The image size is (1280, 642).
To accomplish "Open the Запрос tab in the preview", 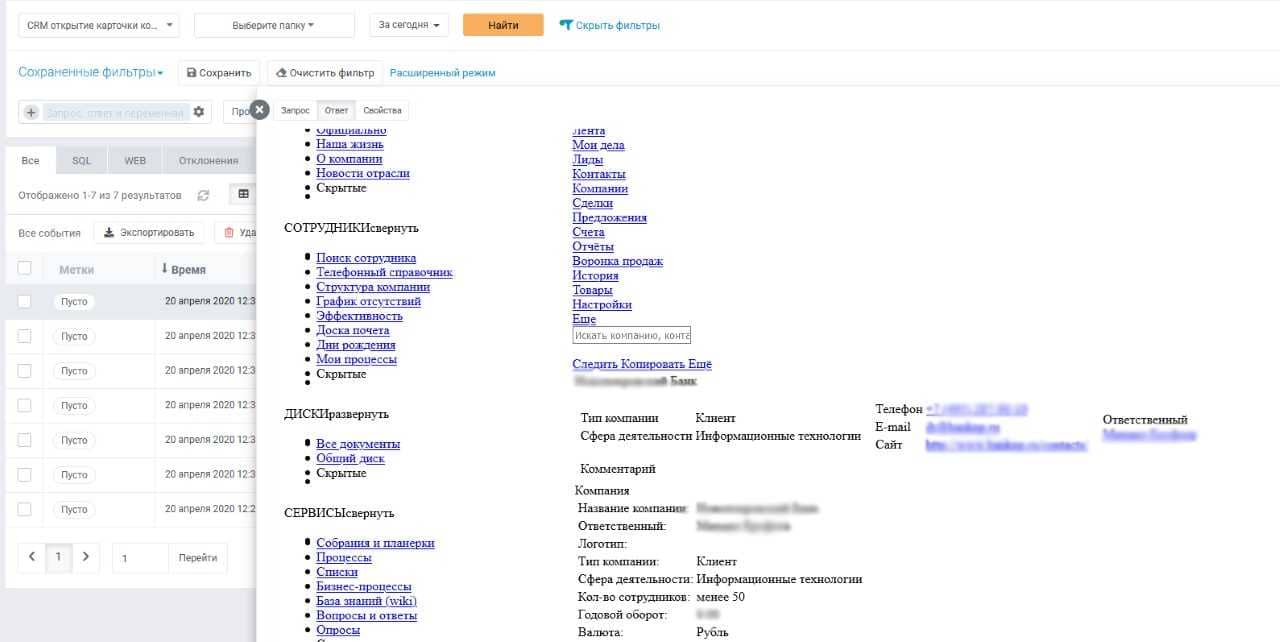I will tap(295, 110).
